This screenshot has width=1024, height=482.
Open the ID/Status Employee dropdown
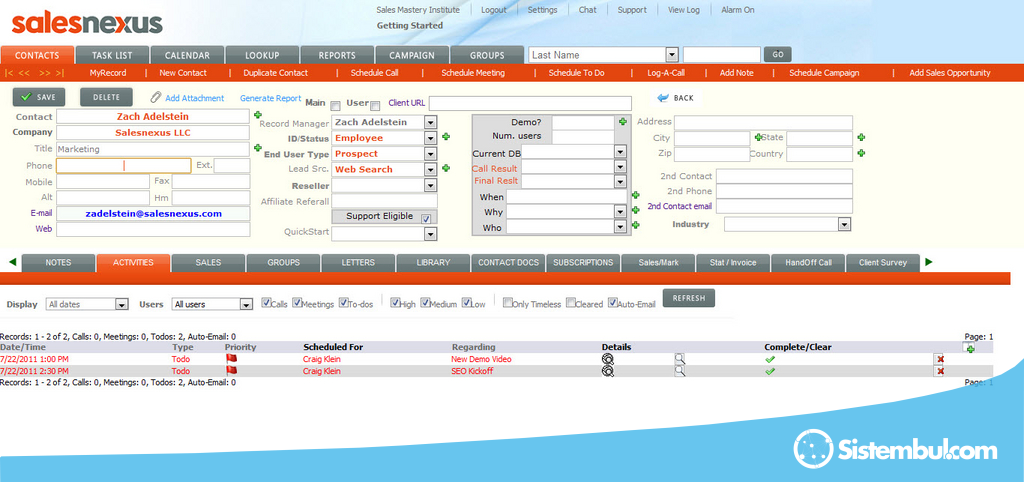430,138
